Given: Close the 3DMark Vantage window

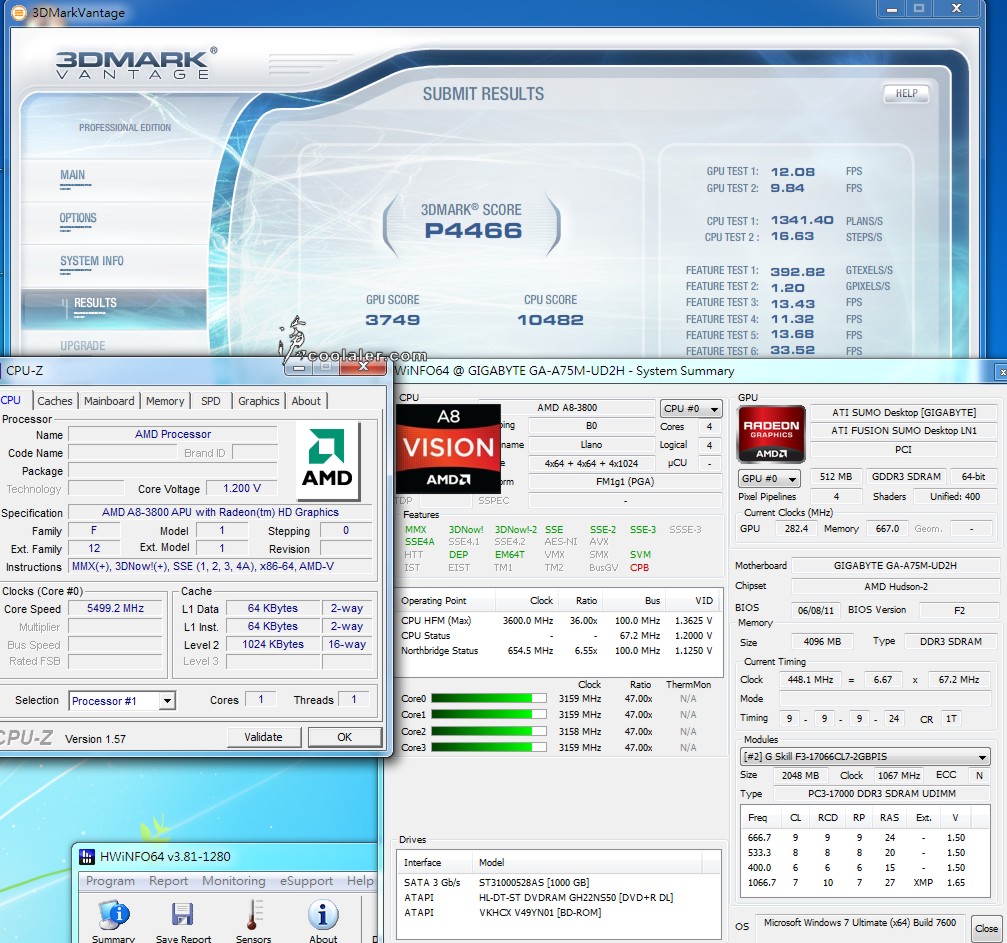Looking at the screenshot, I should coord(957,9).
